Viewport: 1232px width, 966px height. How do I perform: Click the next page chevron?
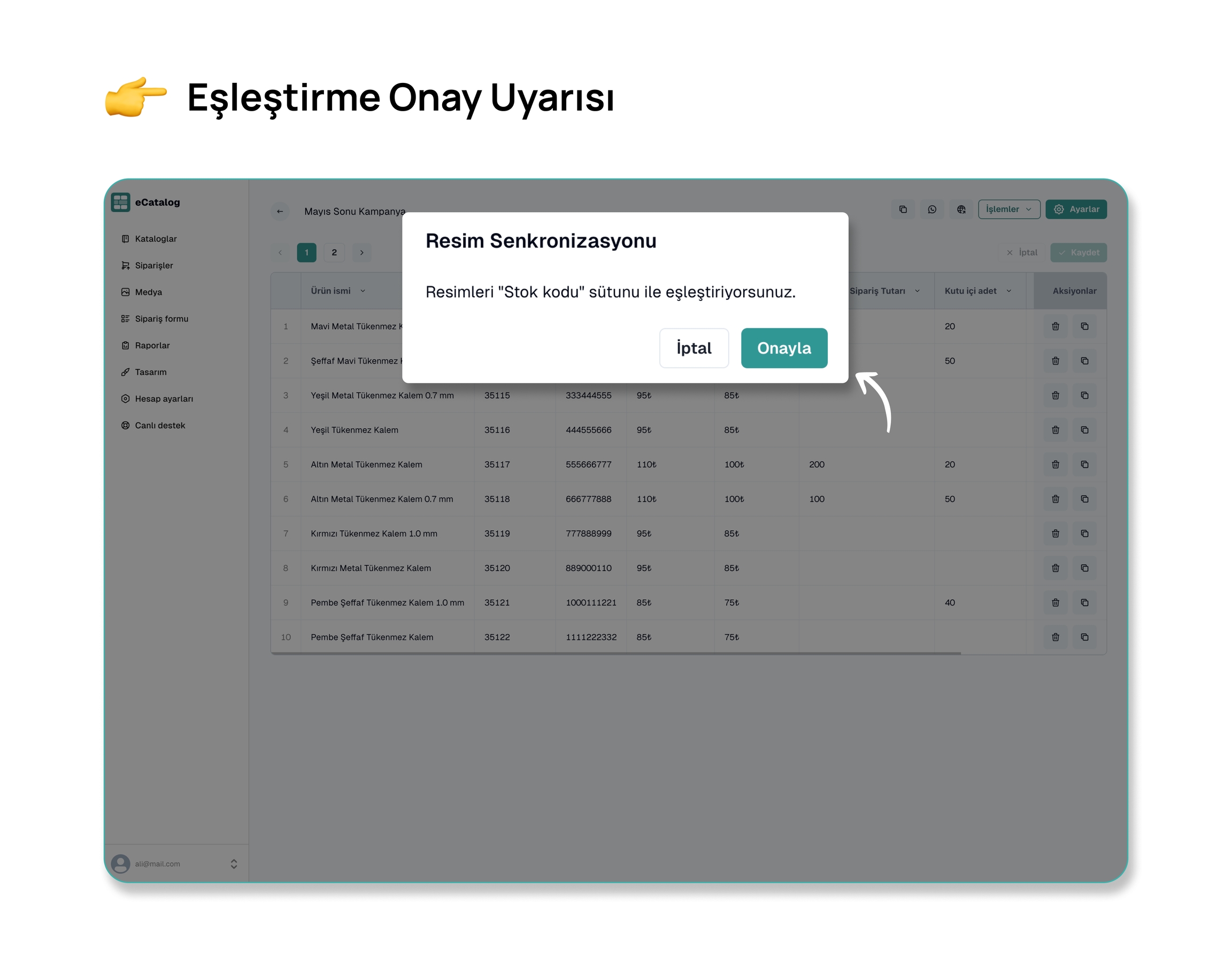coord(362,252)
